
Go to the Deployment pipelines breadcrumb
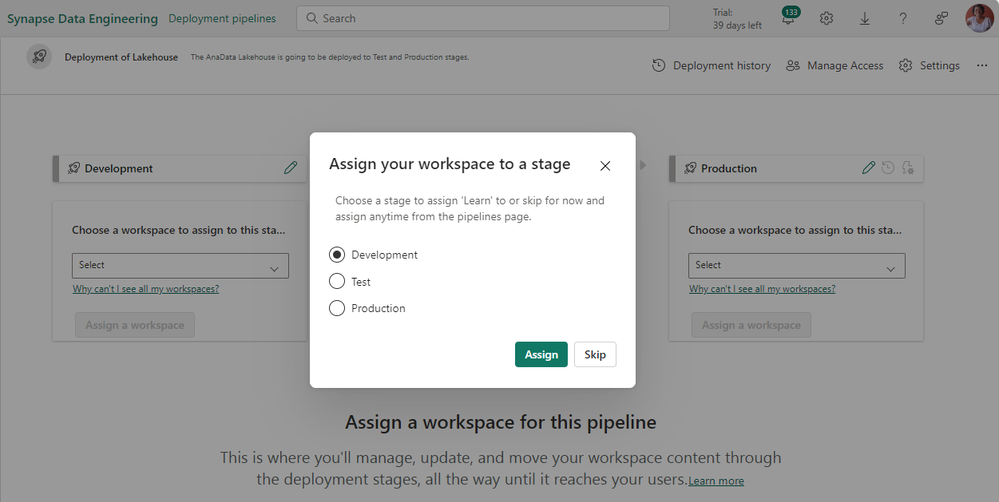222,18
